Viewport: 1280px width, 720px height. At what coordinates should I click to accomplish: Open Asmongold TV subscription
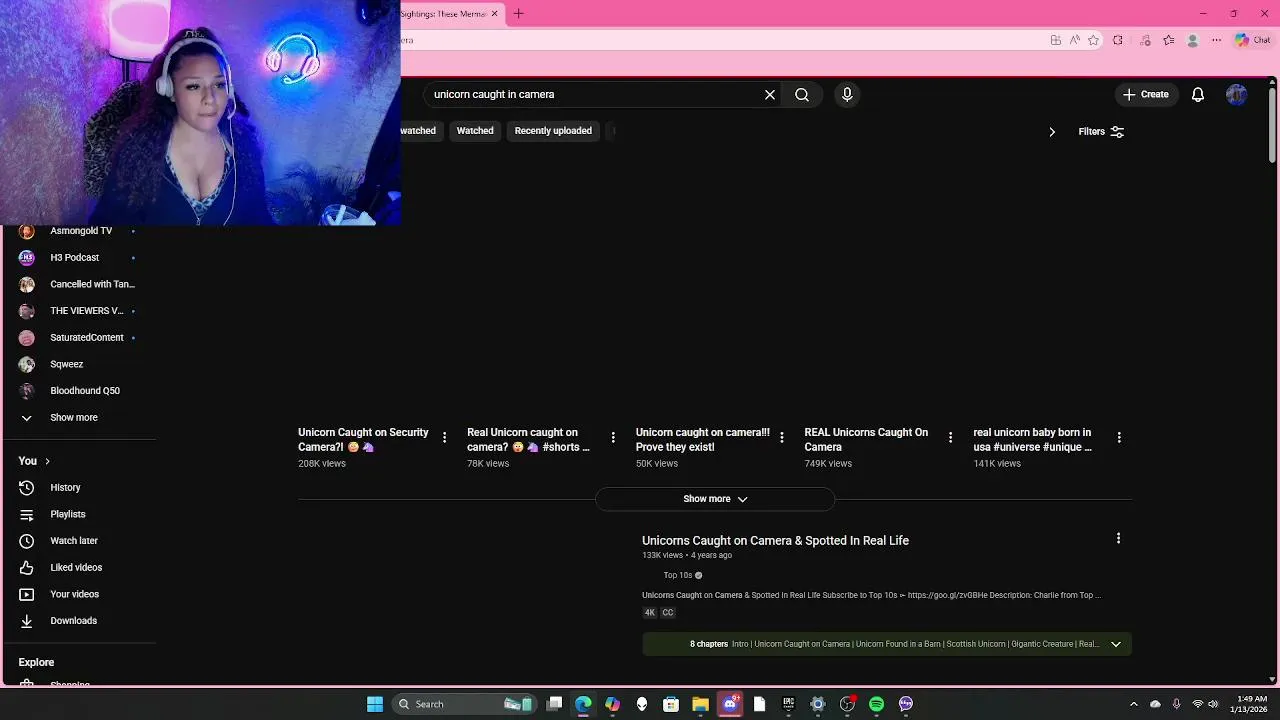tap(79, 231)
